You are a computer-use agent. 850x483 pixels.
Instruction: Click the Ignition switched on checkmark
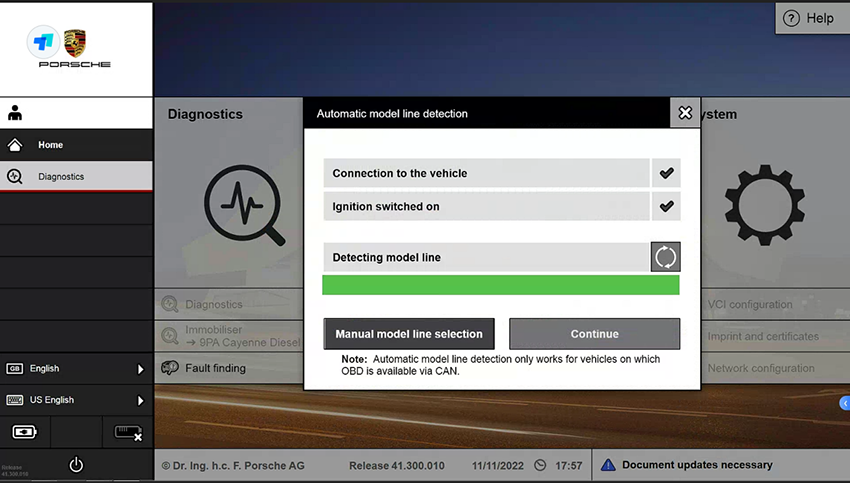point(666,206)
